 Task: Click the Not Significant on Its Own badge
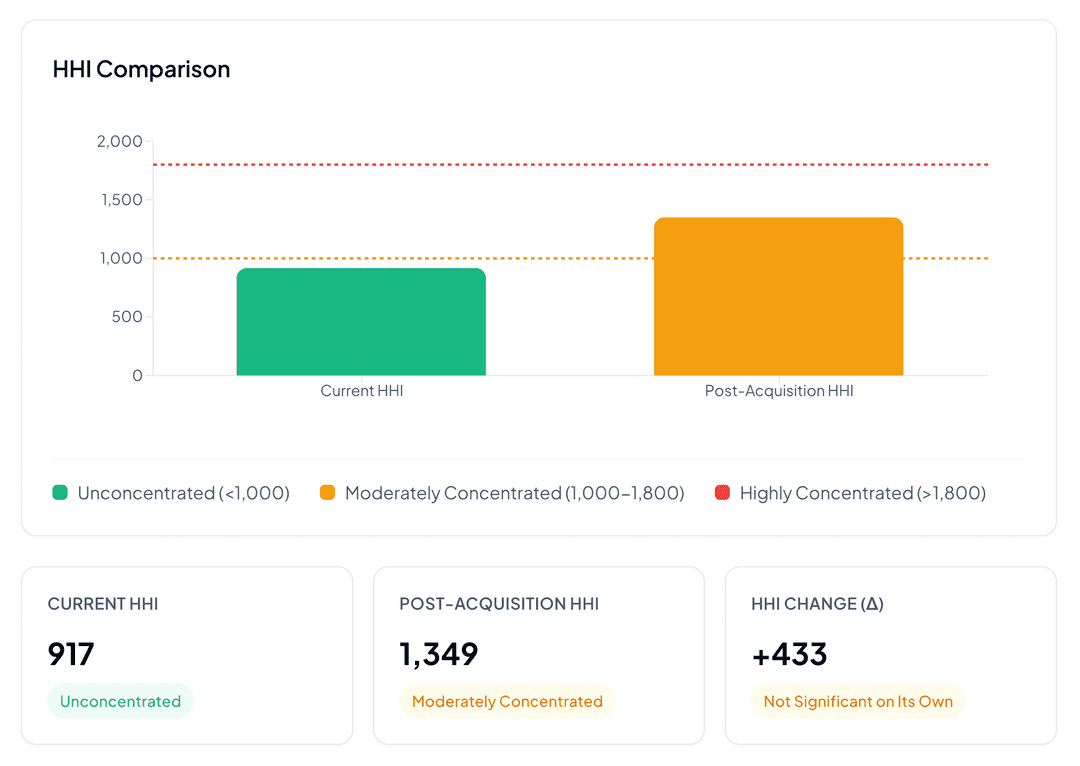(857, 701)
